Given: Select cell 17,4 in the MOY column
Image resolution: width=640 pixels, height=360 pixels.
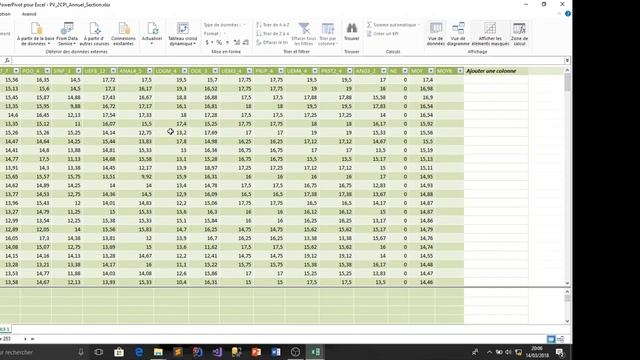Looking at the screenshot, I should click(422, 80).
